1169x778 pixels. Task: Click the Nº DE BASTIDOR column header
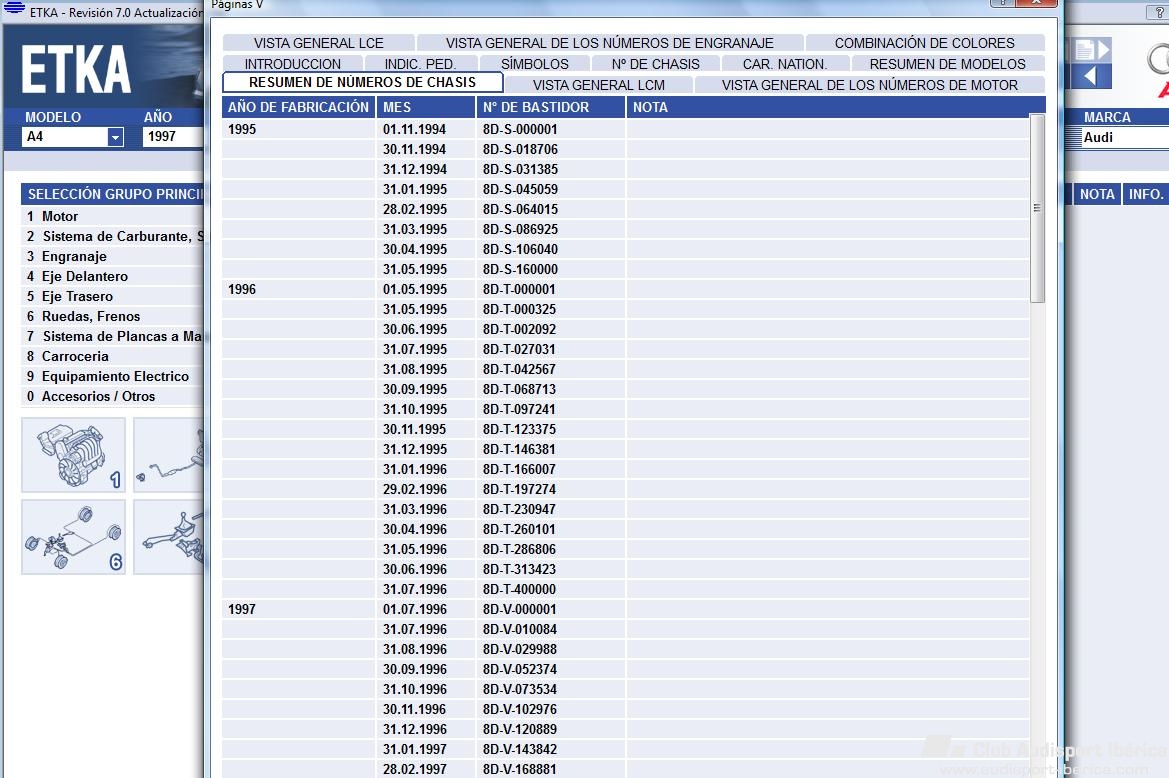[550, 107]
